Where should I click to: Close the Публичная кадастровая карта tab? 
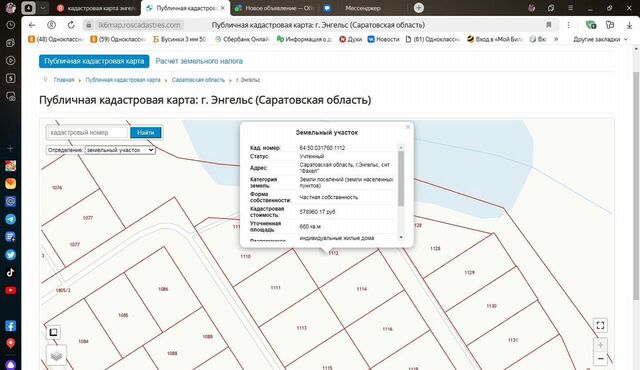[x=222, y=8]
